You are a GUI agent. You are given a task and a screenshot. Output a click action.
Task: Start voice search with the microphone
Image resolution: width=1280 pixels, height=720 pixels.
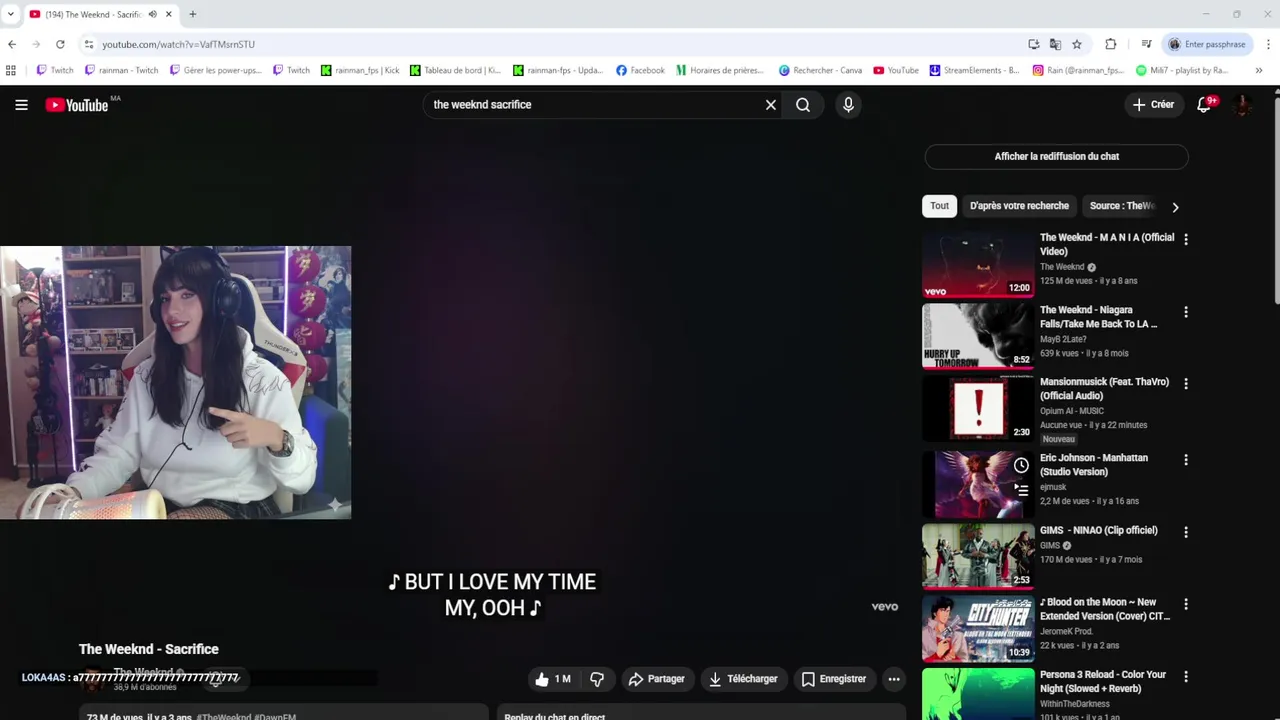coord(848,105)
